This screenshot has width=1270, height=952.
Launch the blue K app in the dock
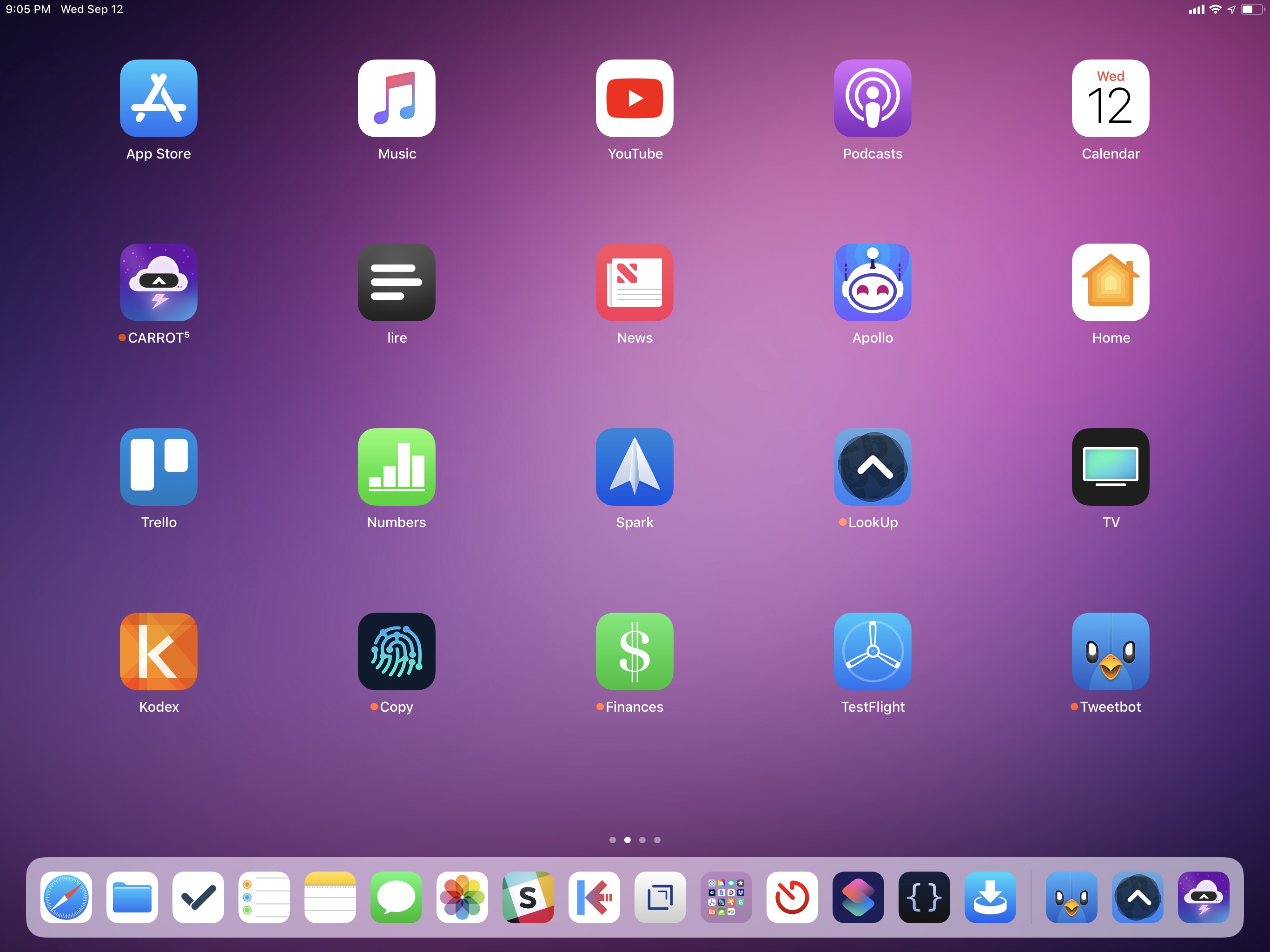tap(594, 898)
